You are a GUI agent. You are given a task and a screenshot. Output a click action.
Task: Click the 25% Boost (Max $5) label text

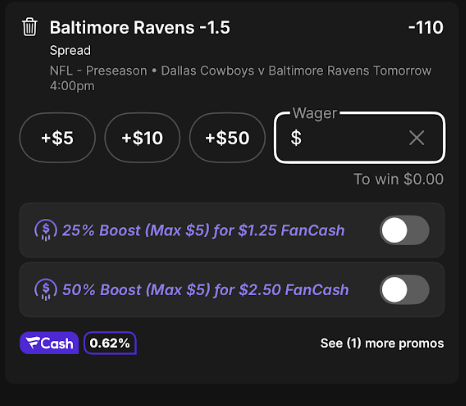click(x=136, y=230)
